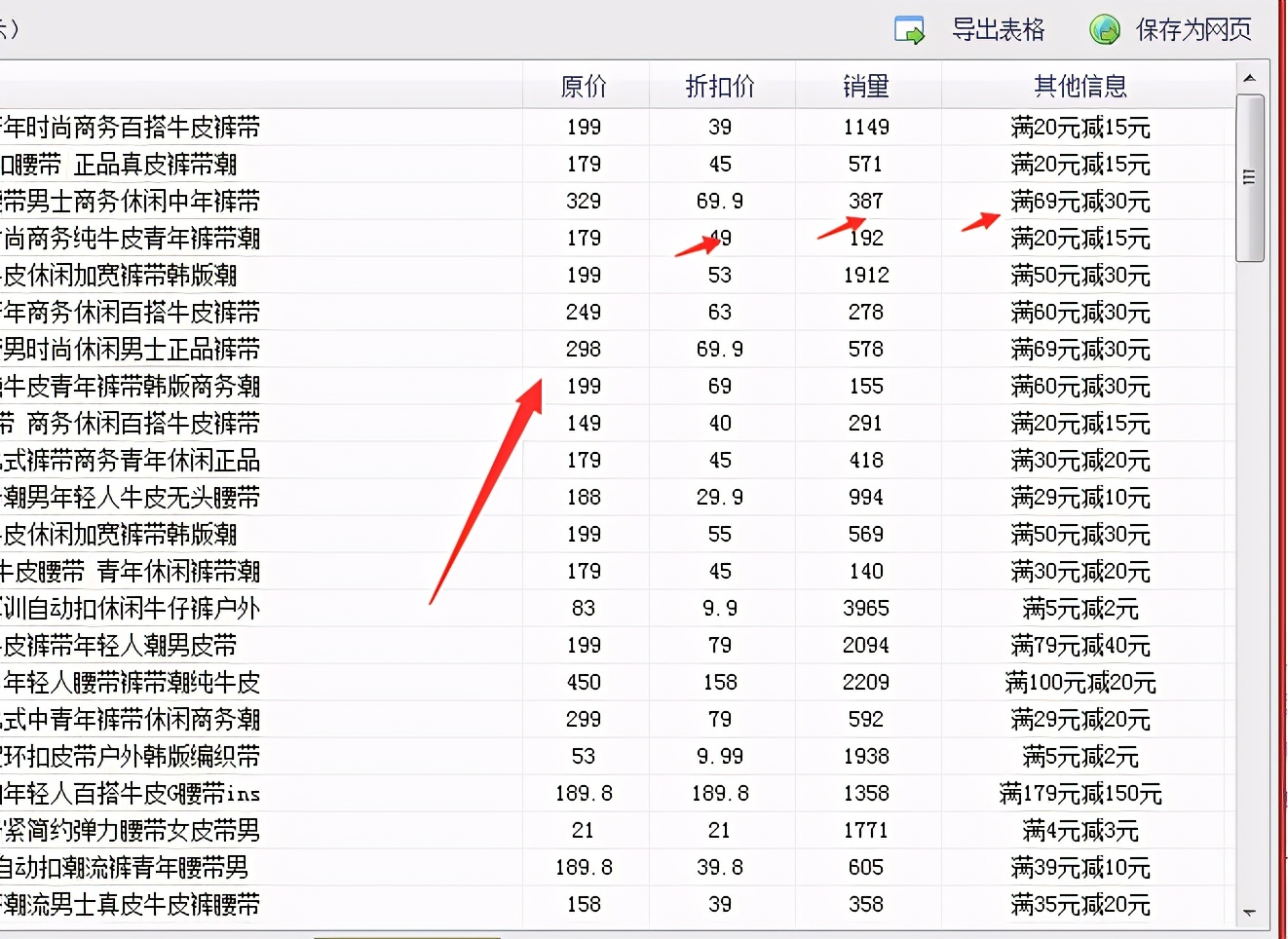
Task: Click the sales cell 1912
Action: (x=867, y=276)
